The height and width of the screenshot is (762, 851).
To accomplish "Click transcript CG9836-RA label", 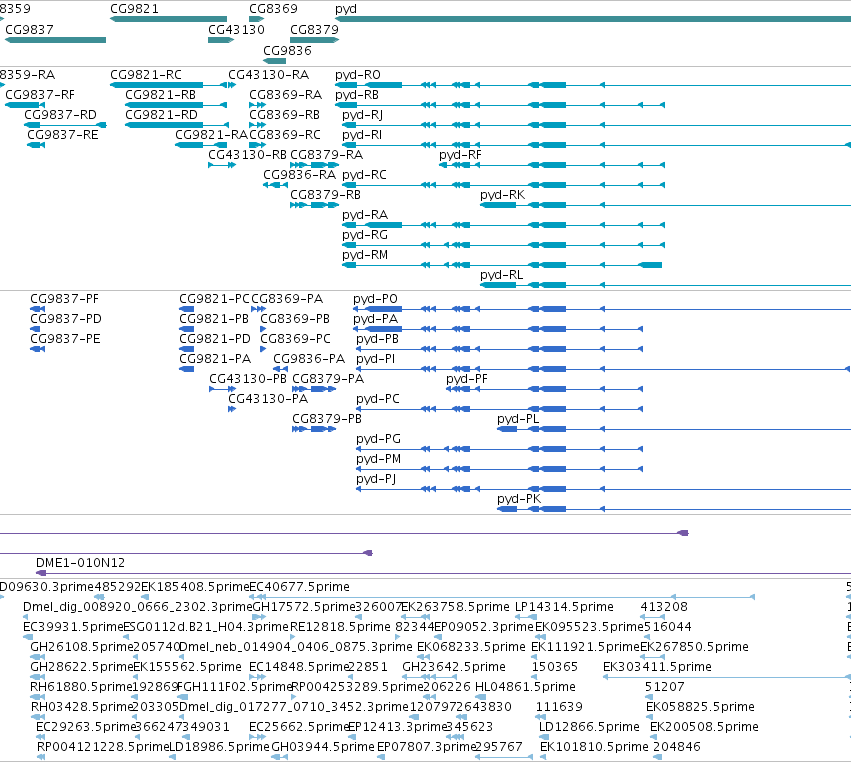I will click(x=300, y=175).
